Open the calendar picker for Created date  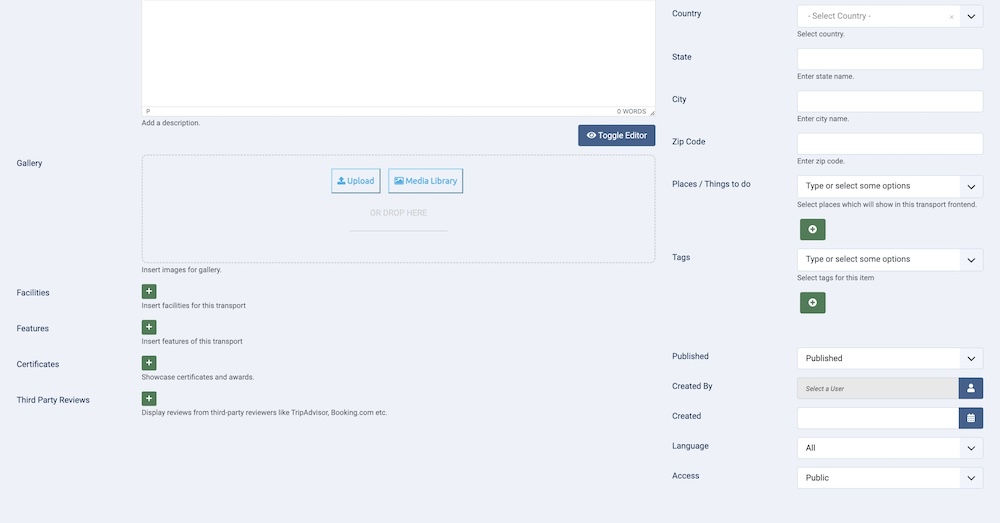970,418
